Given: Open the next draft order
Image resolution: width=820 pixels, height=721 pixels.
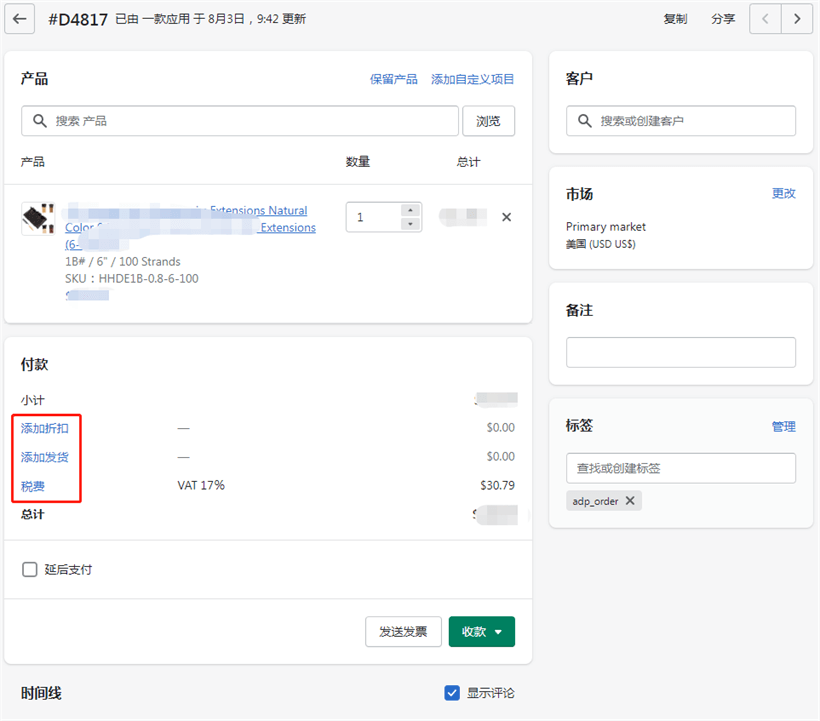Looking at the screenshot, I should coord(797,19).
